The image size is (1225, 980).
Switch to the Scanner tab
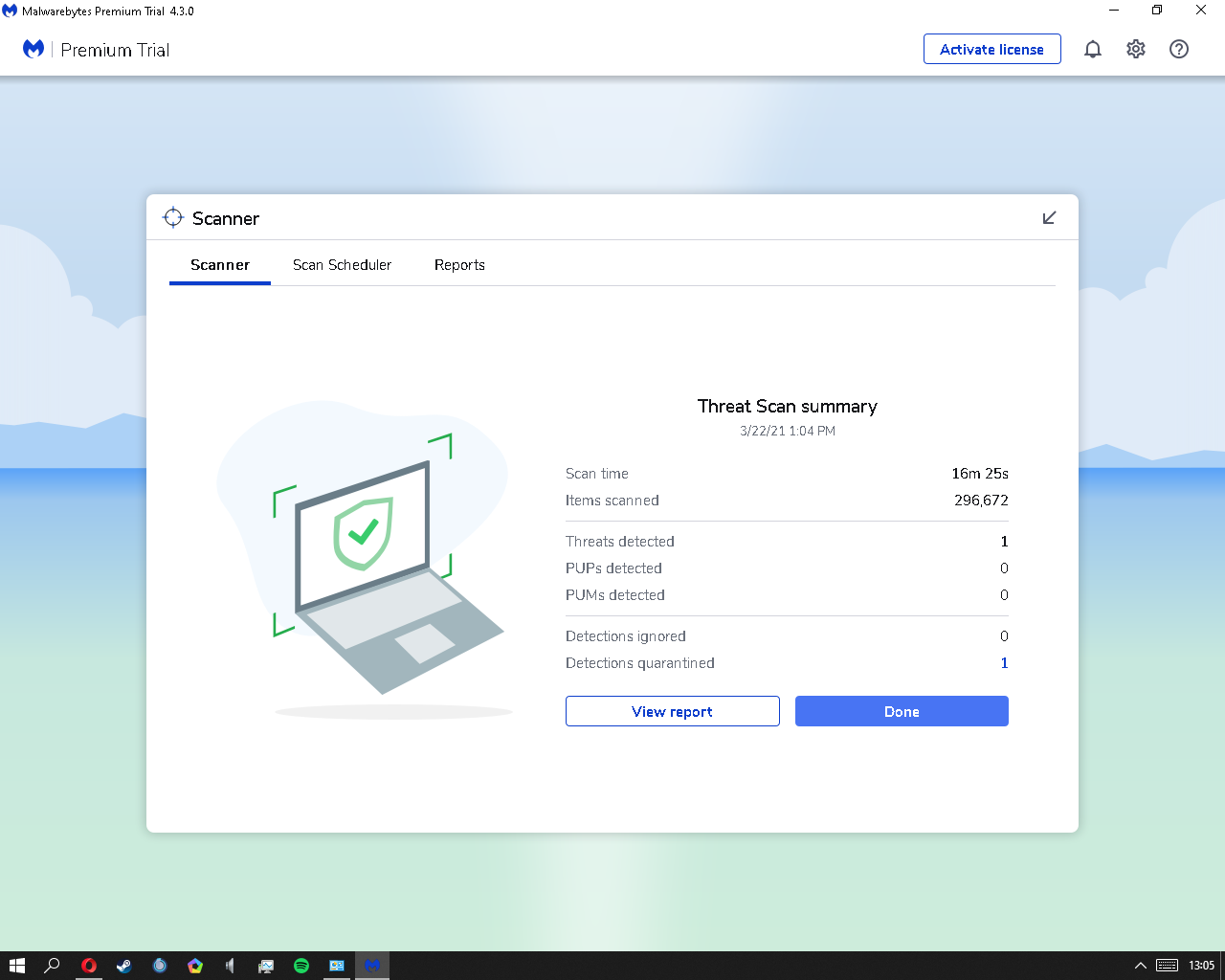(220, 265)
